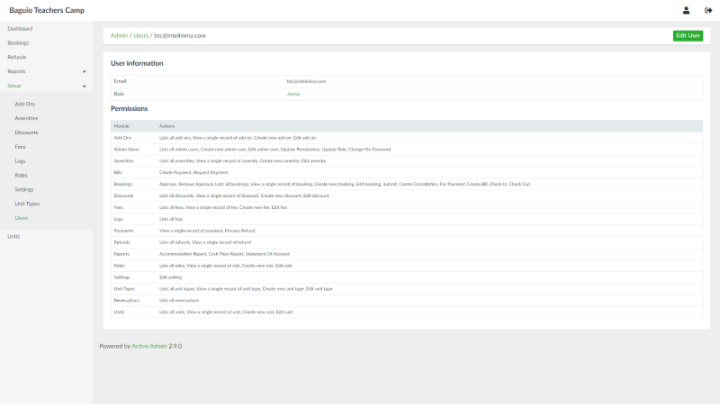Go to Roles under Setup
The image size is (725, 410).
pyautogui.click(x=21, y=175)
